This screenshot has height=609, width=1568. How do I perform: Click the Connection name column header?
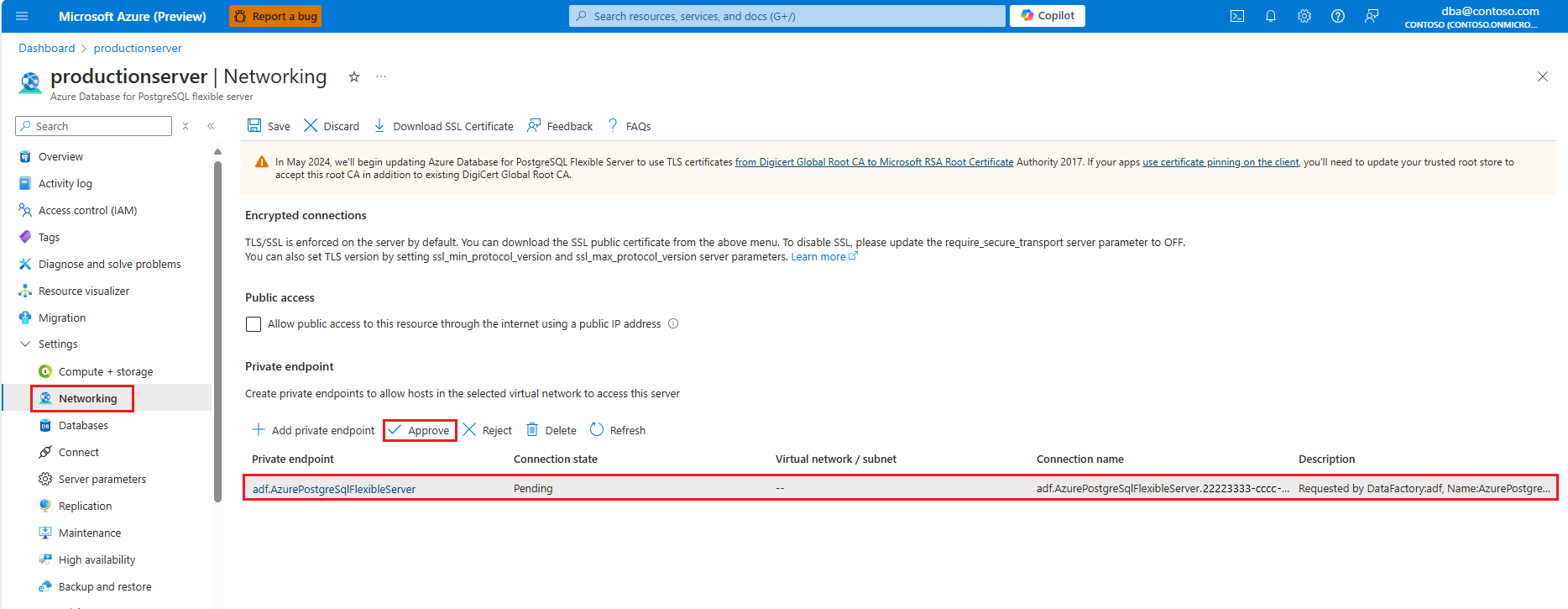pos(1080,459)
